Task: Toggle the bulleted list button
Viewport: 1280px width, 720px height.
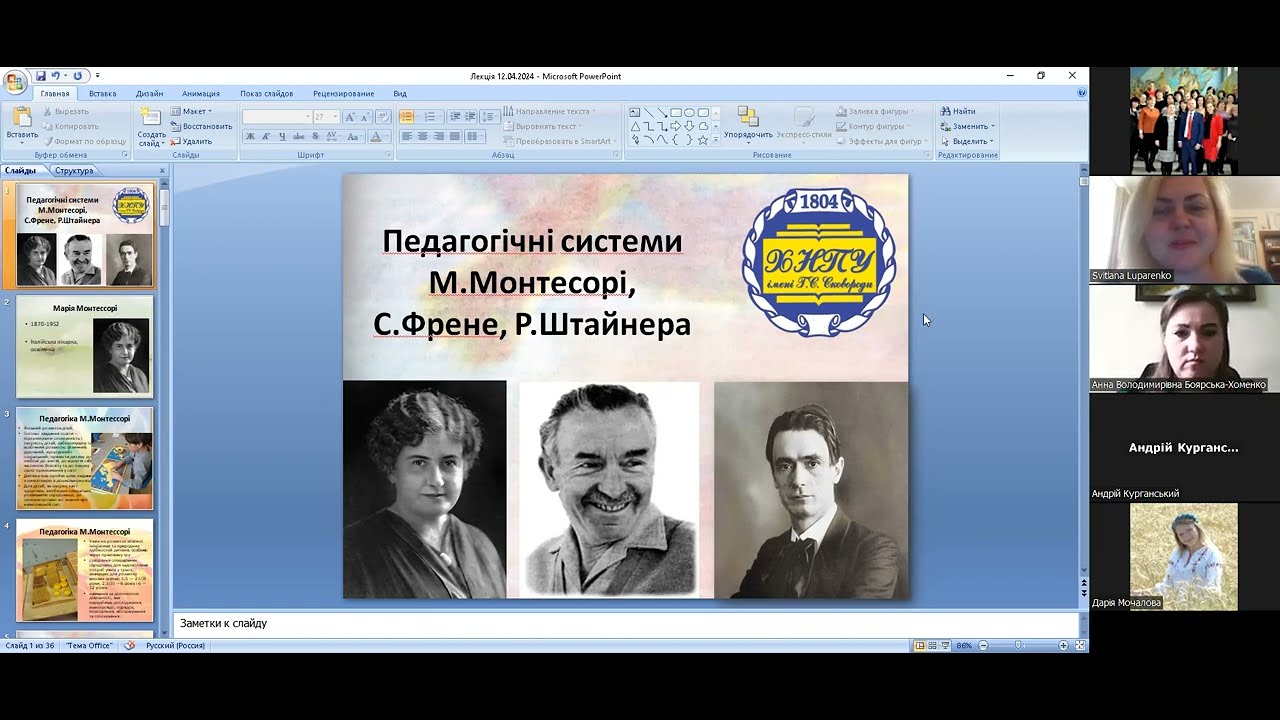Action: tap(407, 116)
